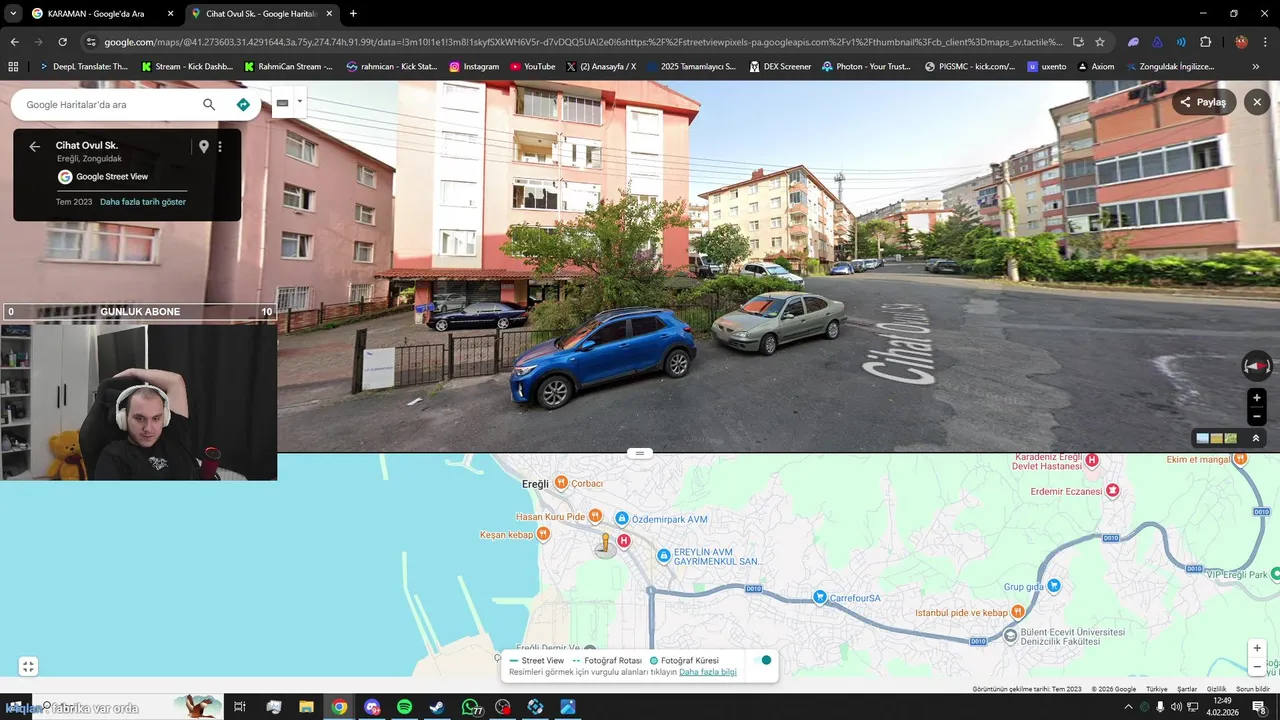The height and width of the screenshot is (720, 1280).
Task: Click the Street View compass
Action: coord(1256,366)
